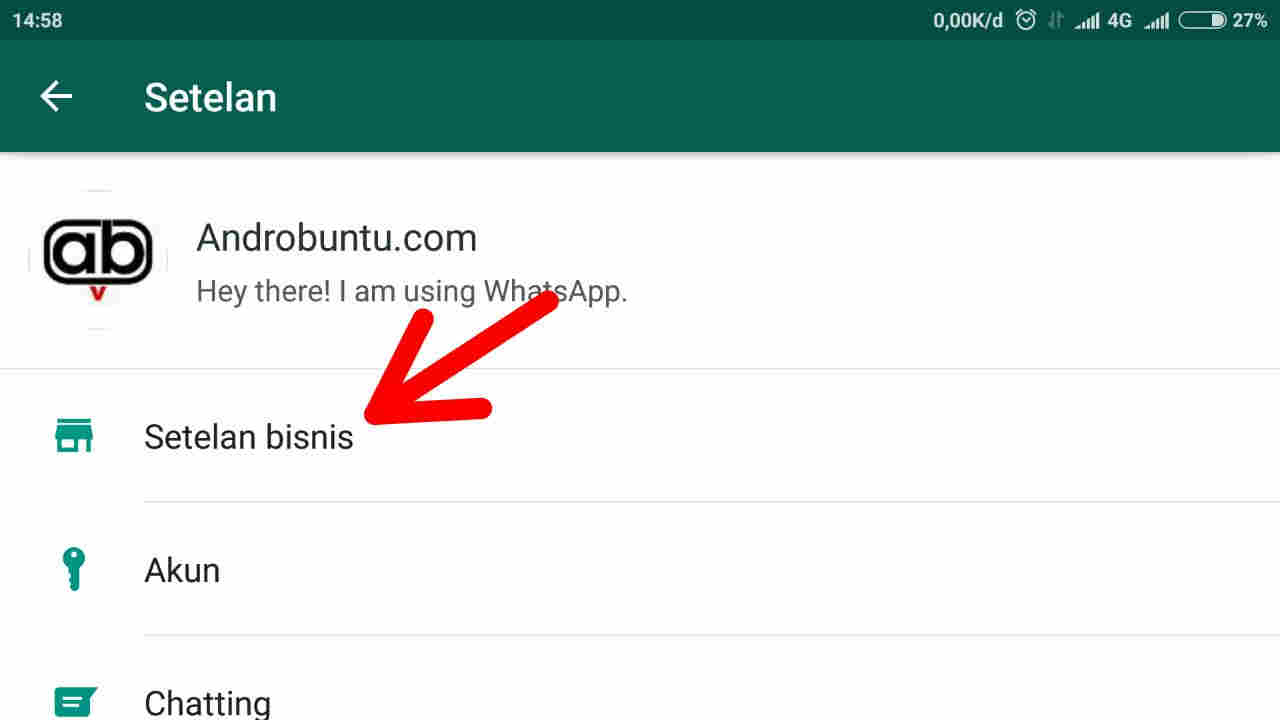Tap the 'Hey there! I am using WhatsApp.' status
This screenshot has width=1280, height=720.
click(x=412, y=291)
